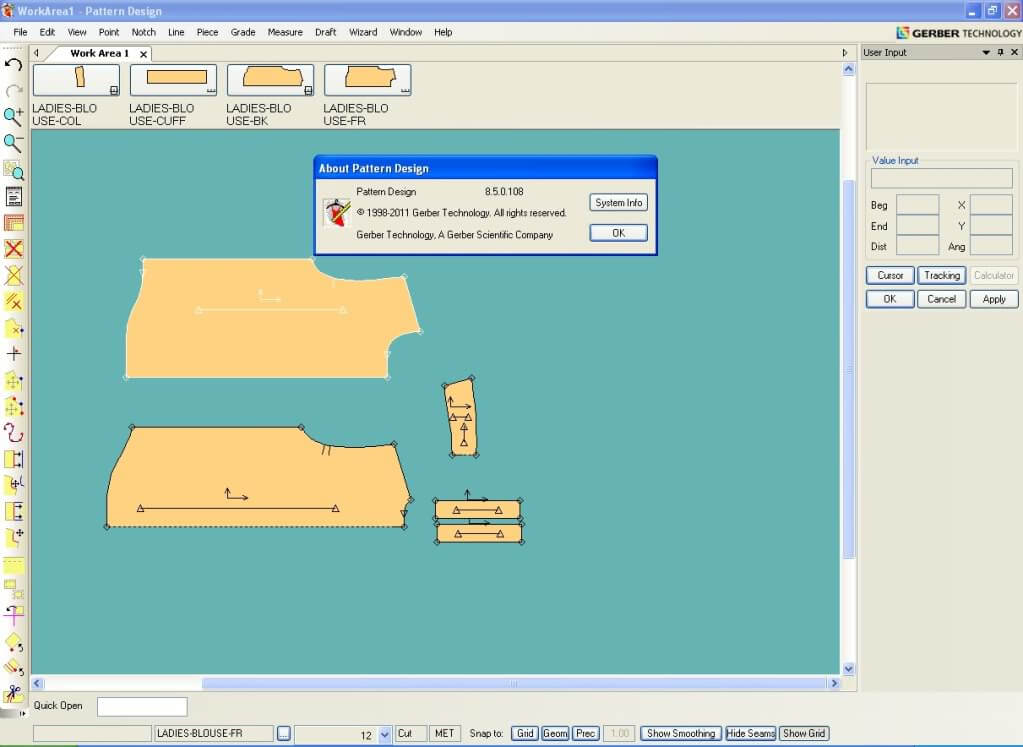
Task: Toggle the Hide Seams button
Action: 751,734
